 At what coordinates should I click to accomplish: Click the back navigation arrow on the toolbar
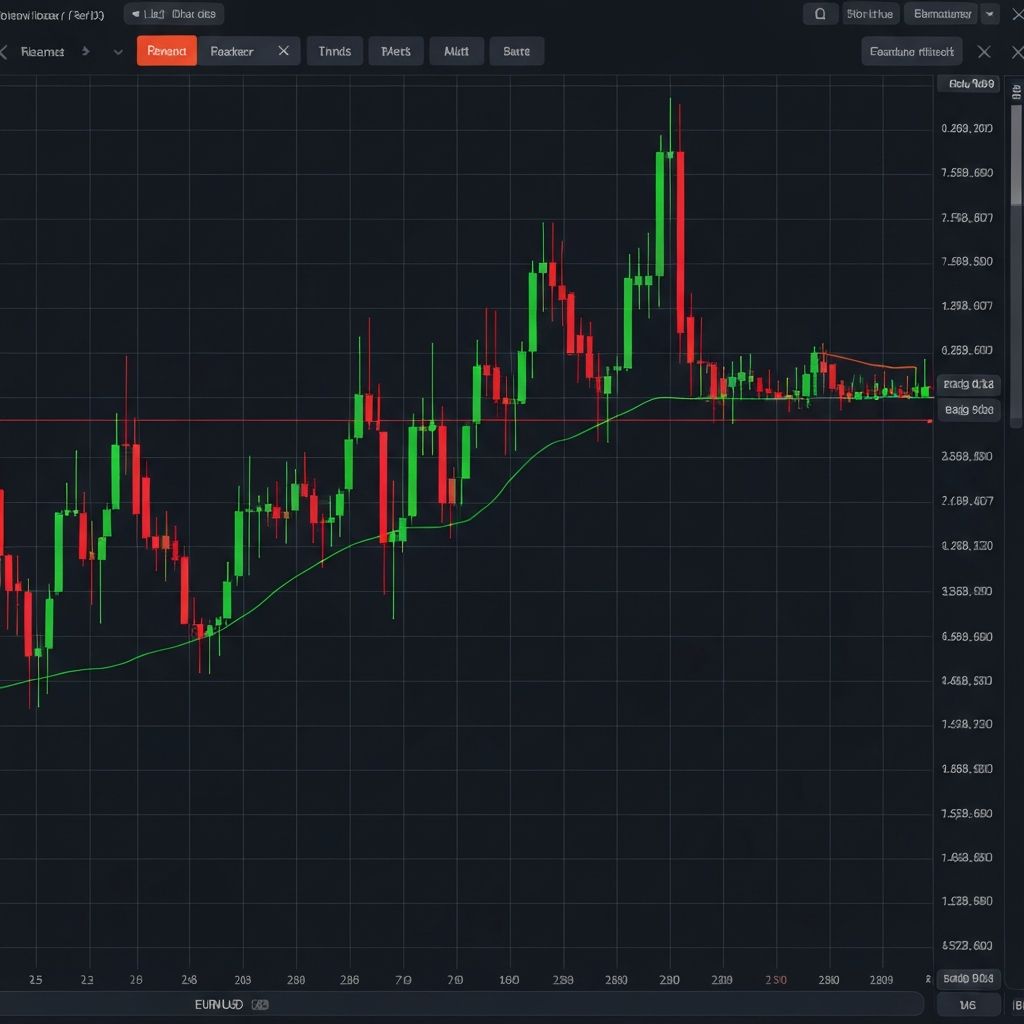(5, 51)
